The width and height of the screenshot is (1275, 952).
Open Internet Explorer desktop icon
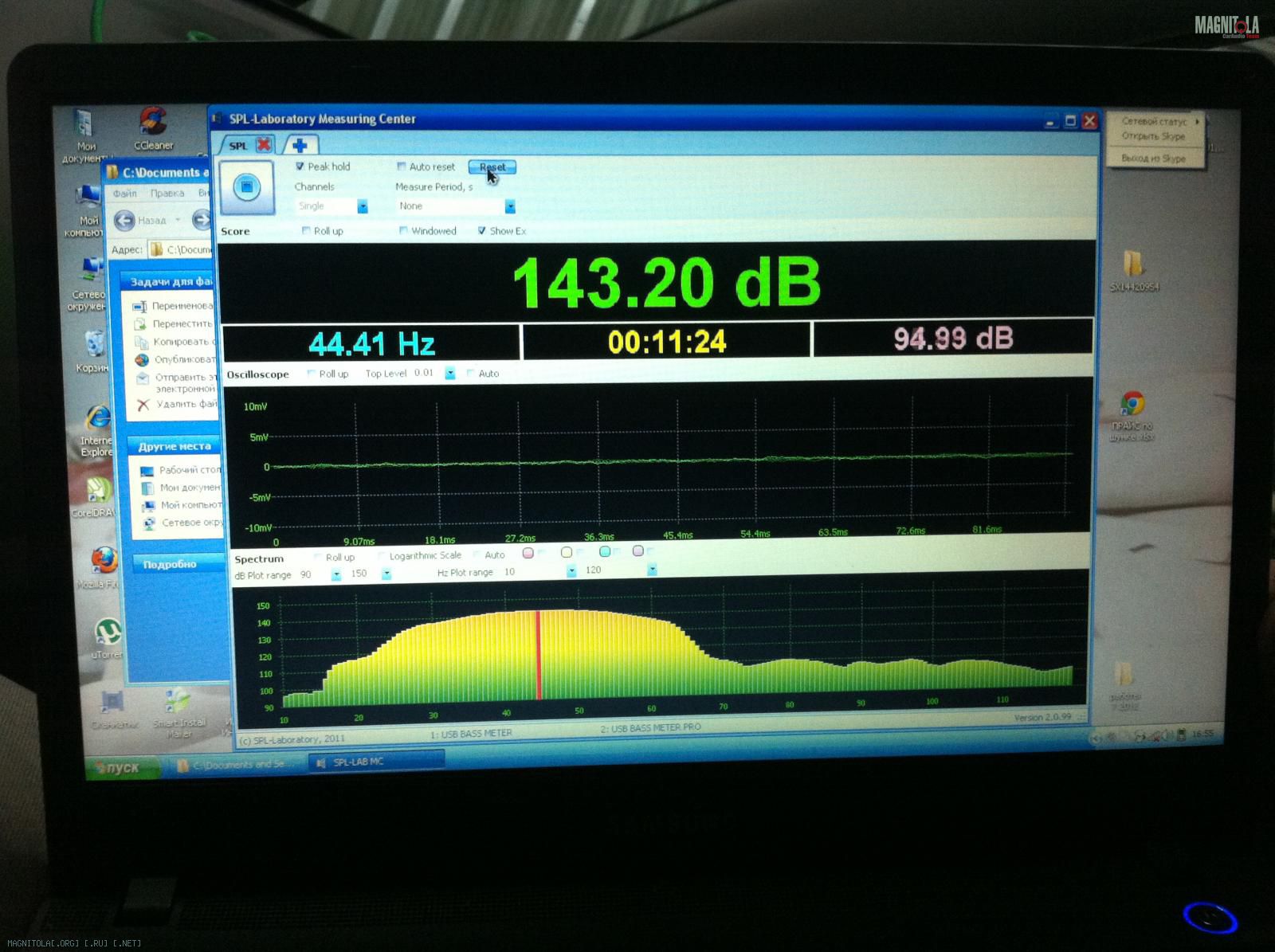click(x=97, y=417)
